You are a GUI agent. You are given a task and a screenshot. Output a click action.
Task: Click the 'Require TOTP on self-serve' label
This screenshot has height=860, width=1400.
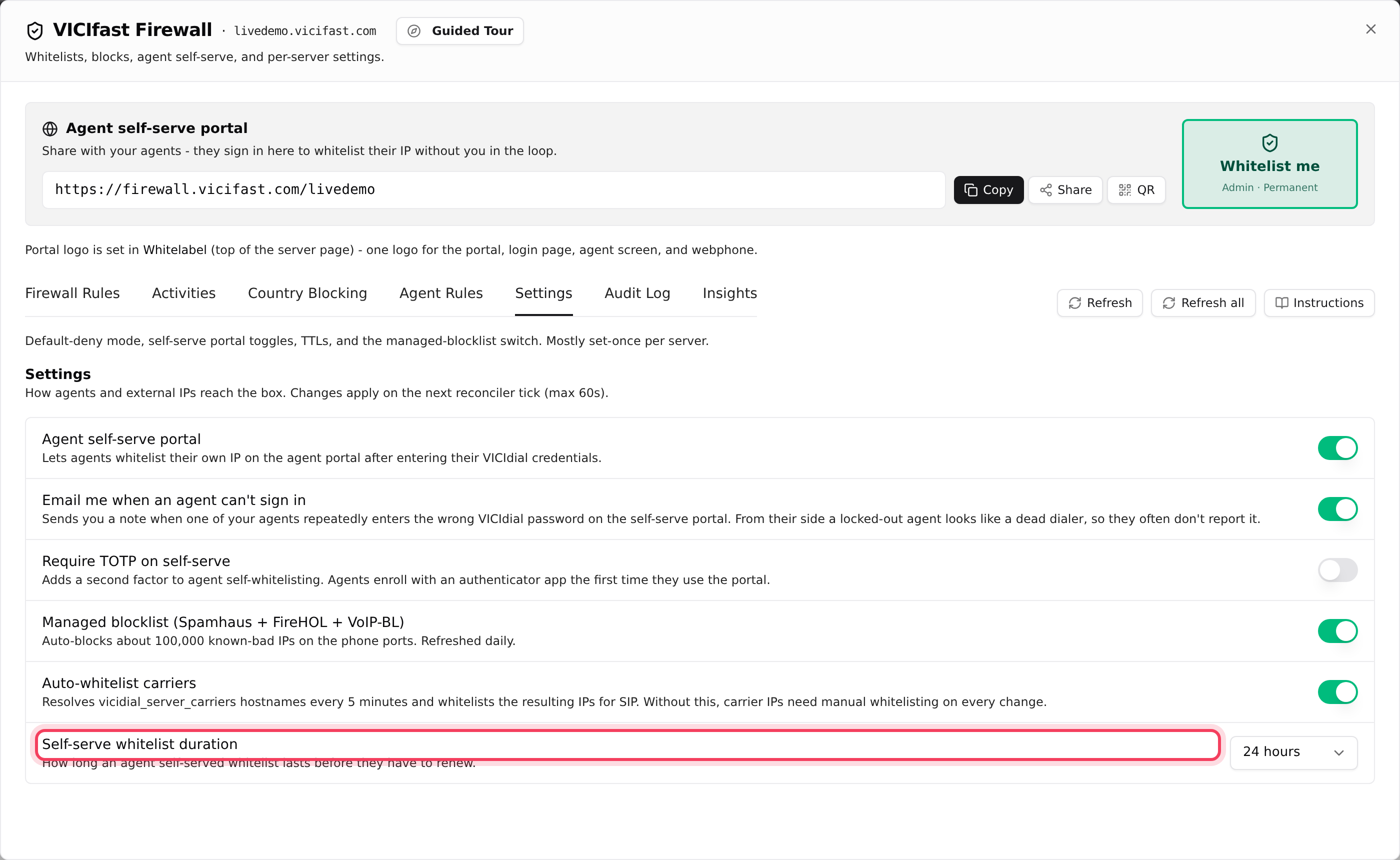point(136,561)
